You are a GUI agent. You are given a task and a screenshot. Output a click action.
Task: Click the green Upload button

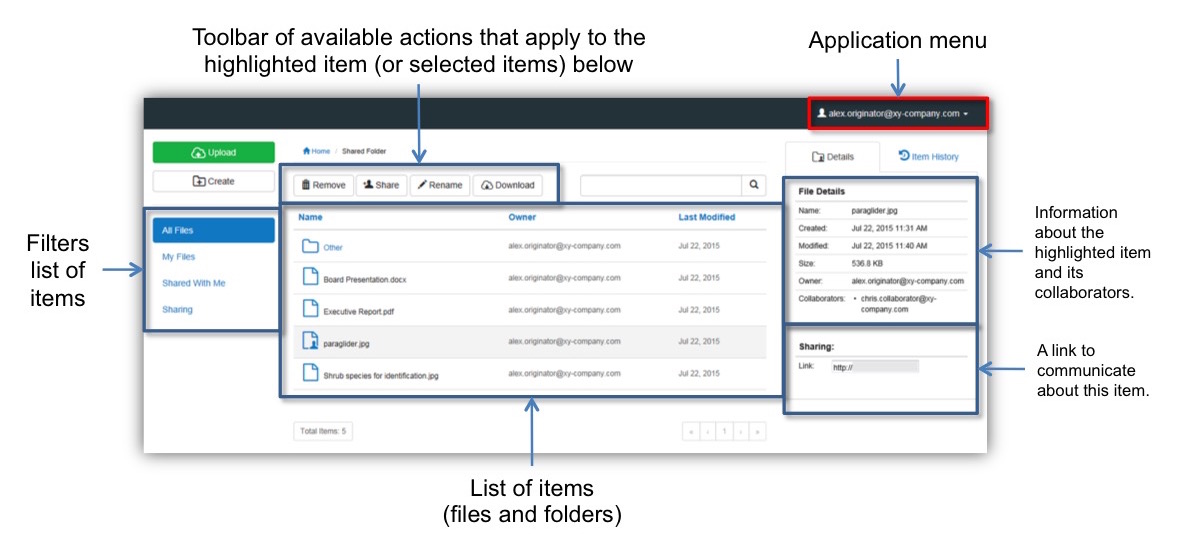click(x=213, y=153)
